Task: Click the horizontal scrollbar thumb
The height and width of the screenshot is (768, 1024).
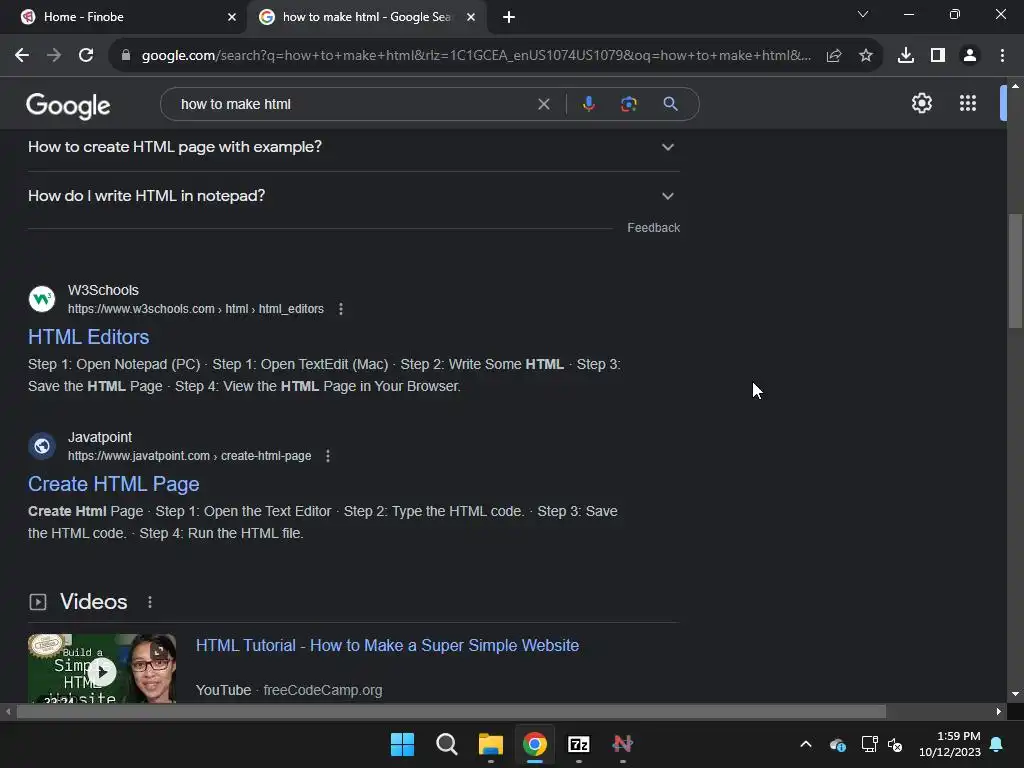Action: [451, 712]
